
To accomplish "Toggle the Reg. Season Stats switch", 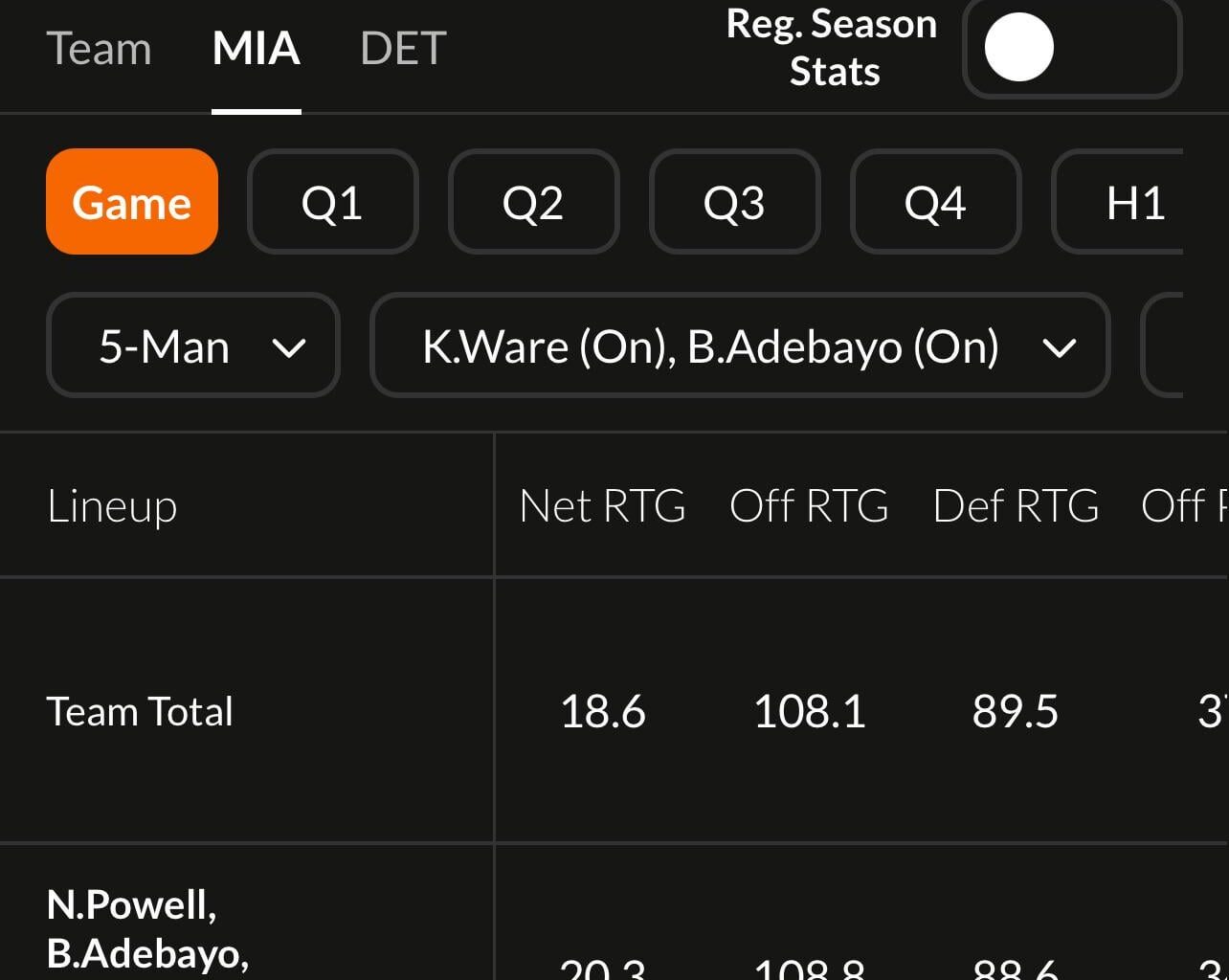I will pos(1071,48).
